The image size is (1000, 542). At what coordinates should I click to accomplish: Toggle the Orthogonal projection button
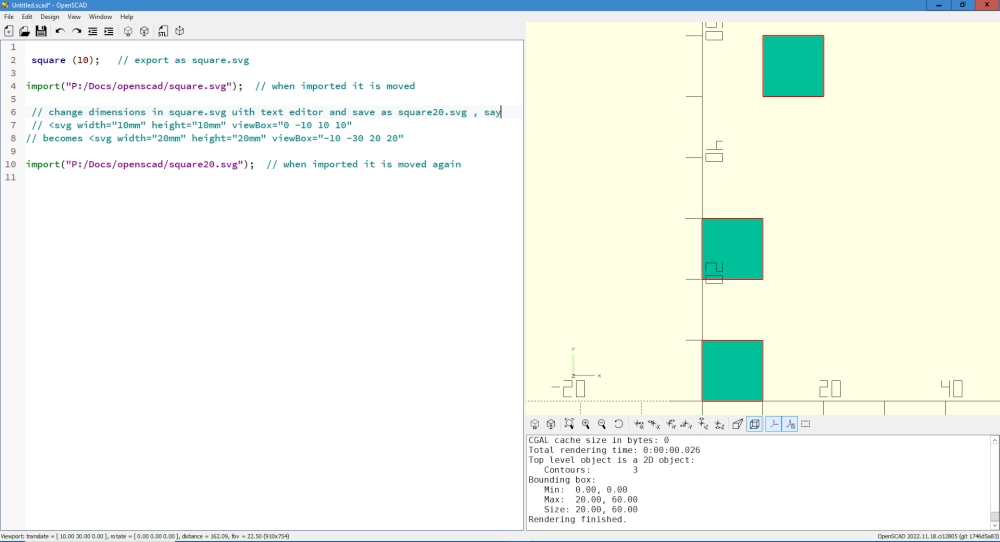[x=755, y=424]
